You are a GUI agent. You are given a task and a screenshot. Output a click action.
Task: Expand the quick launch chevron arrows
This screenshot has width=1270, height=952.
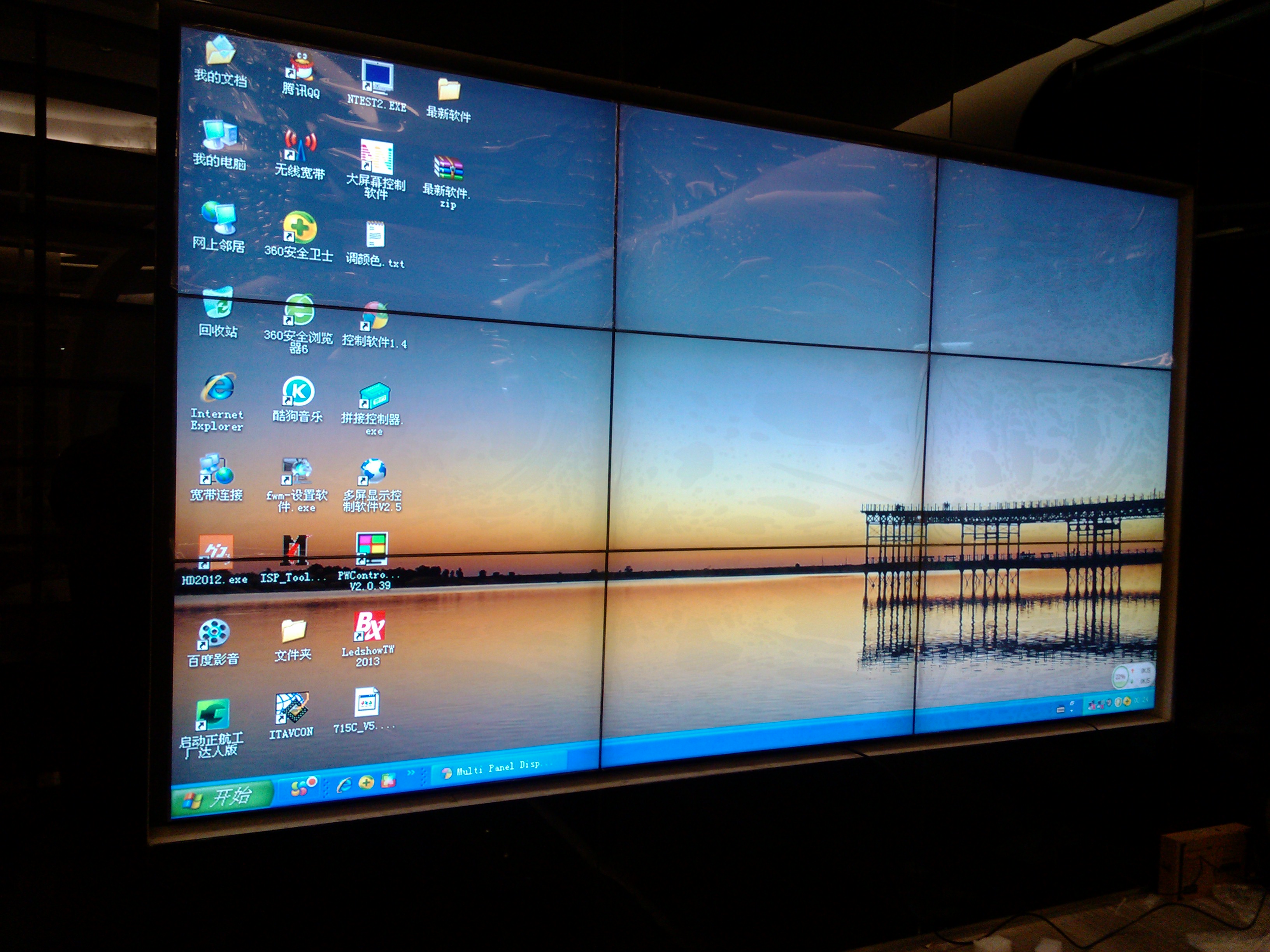tap(411, 773)
